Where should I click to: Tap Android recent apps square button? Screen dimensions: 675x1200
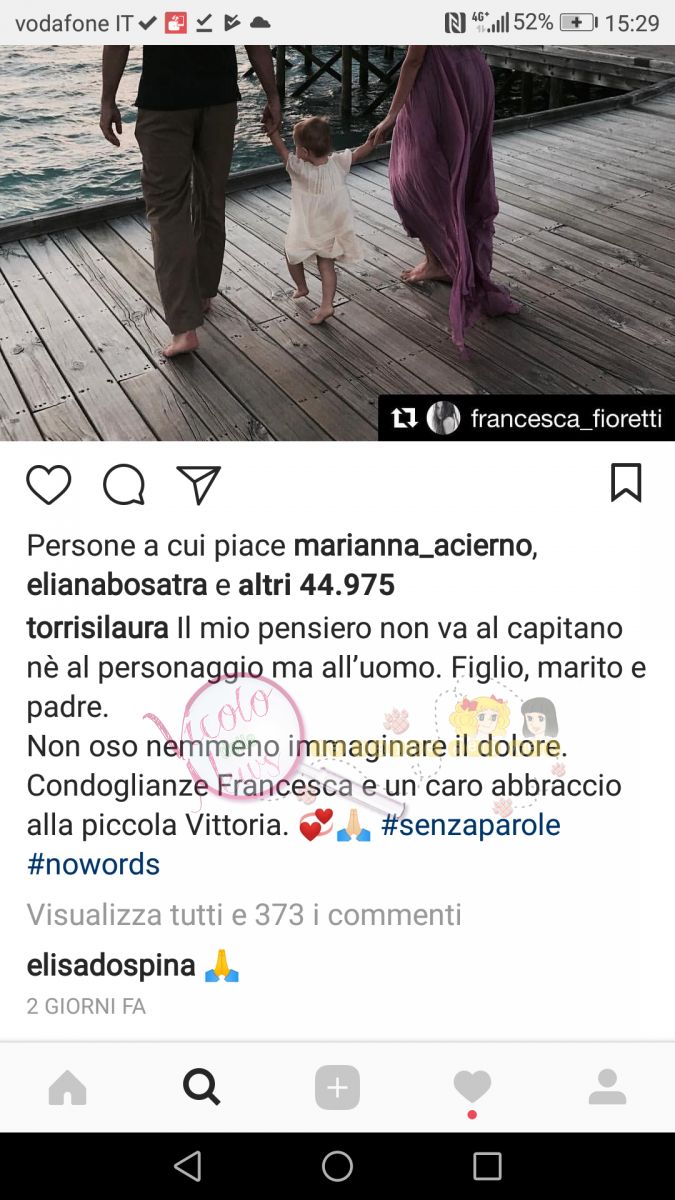coord(487,1166)
